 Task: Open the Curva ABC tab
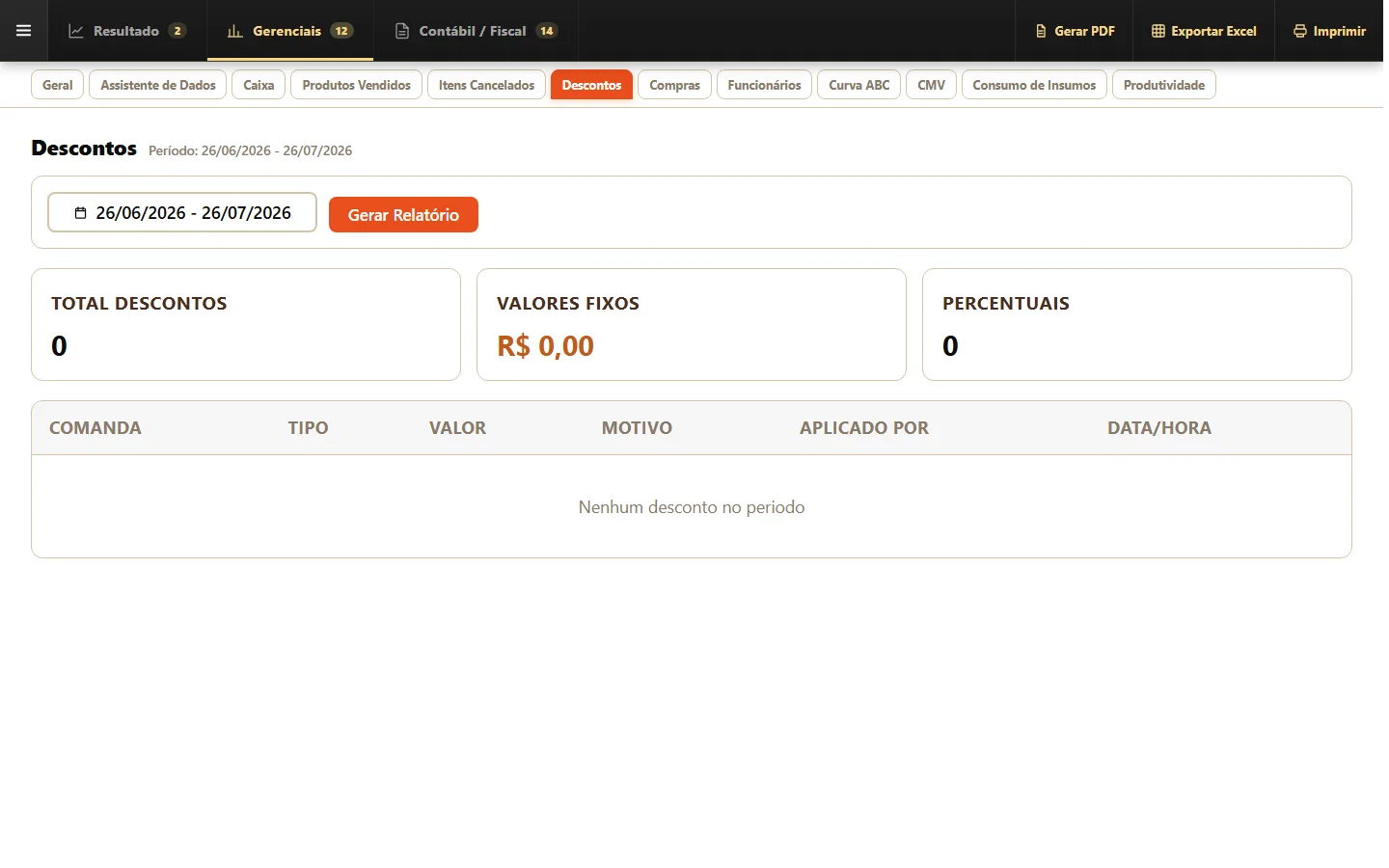[859, 85]
